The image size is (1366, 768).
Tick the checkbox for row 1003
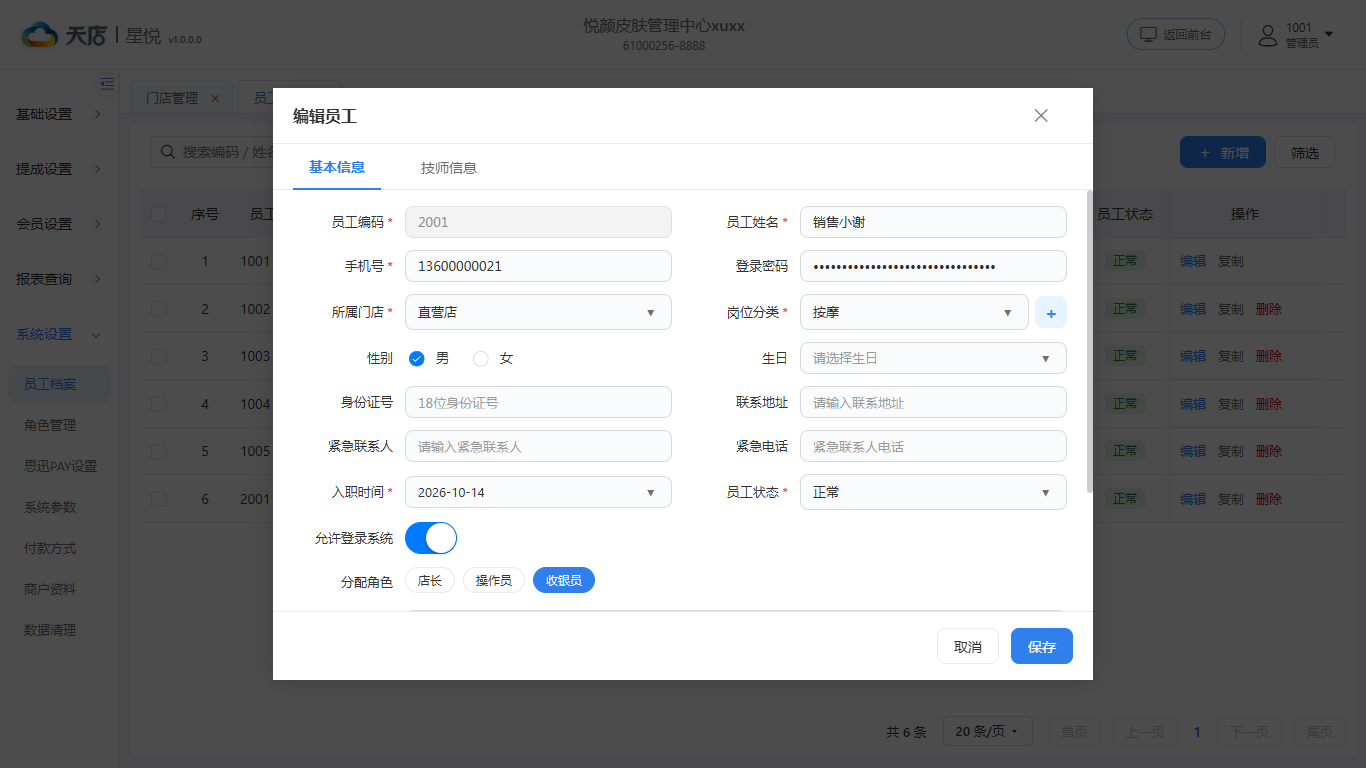(x=159, y=356)
